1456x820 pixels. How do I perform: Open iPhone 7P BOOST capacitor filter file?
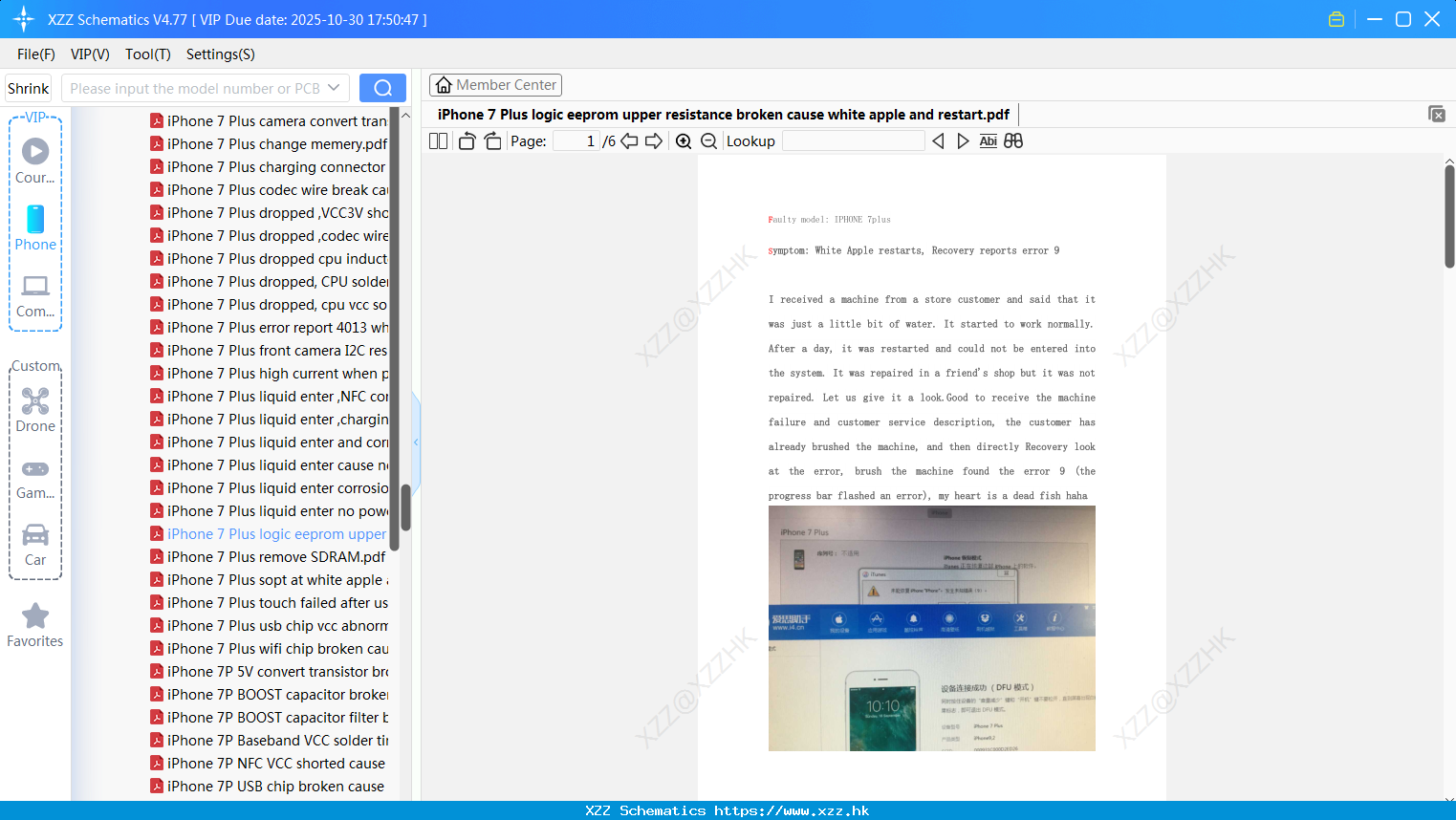coord(269,718)
